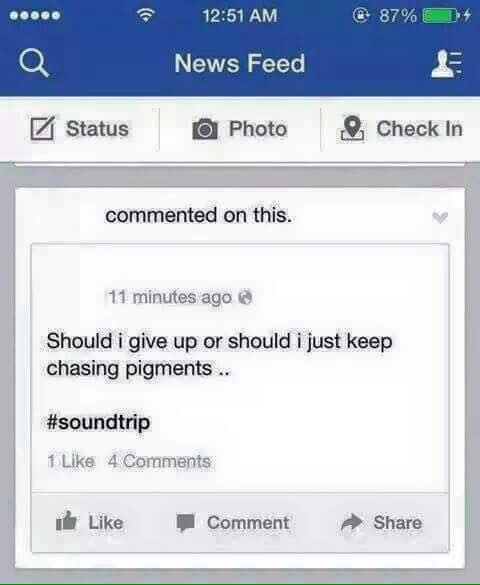Open the 11 minutes ago timestamp
480x585 pixels.
pos(170,297)
